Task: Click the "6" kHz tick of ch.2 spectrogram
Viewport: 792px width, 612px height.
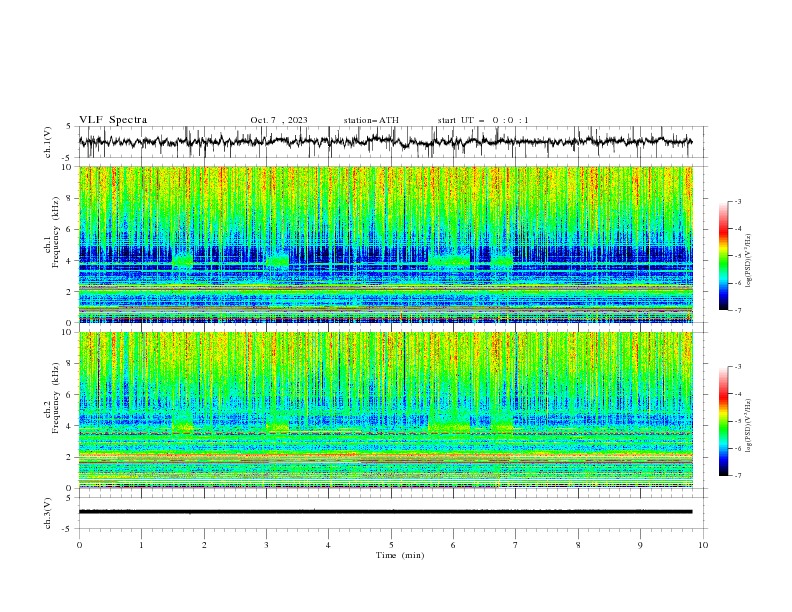Action: pyautogui.click(x=72, y=395)
